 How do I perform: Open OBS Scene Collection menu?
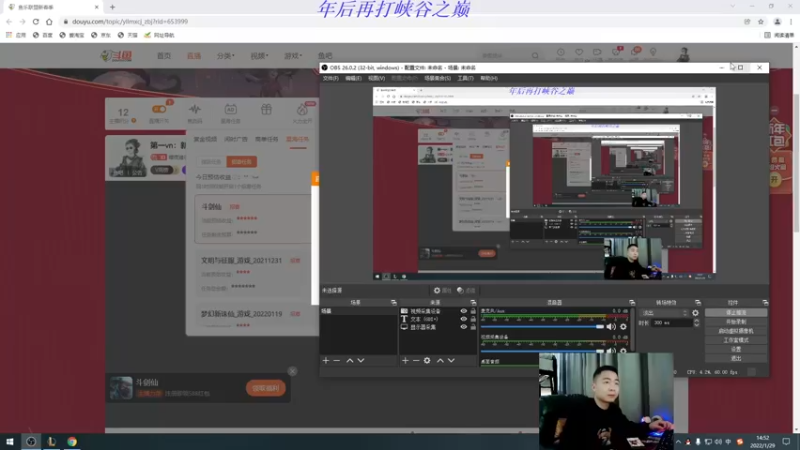click(437, 78)
